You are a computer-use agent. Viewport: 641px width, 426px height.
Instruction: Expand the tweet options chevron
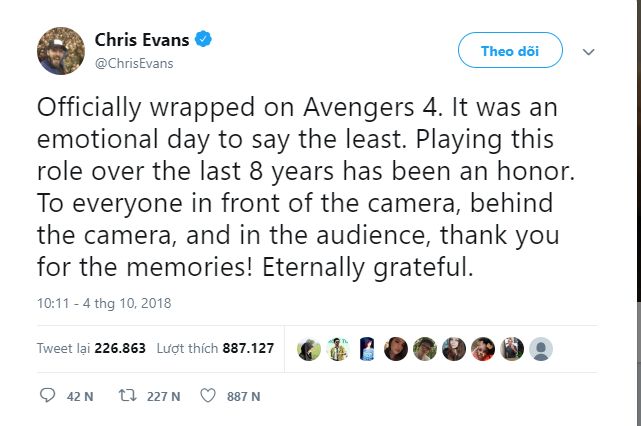pyautogui.click(x=589, y=51)
